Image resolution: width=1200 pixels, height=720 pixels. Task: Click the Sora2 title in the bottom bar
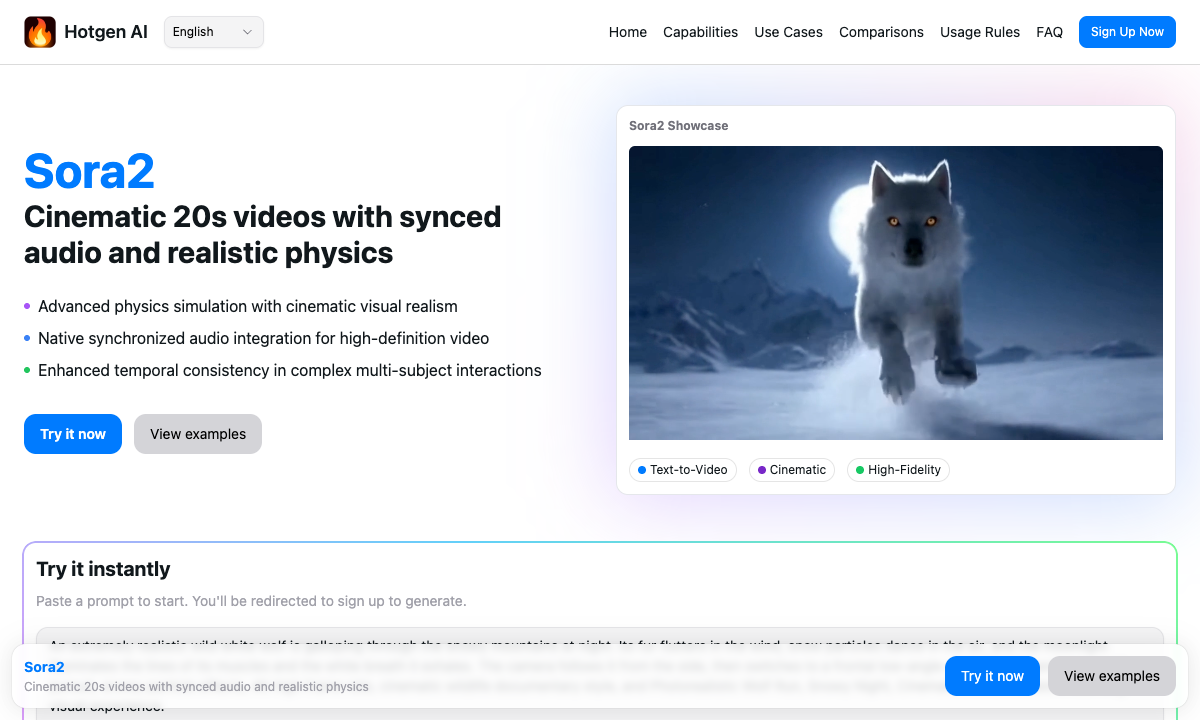(x=44, y=667)
